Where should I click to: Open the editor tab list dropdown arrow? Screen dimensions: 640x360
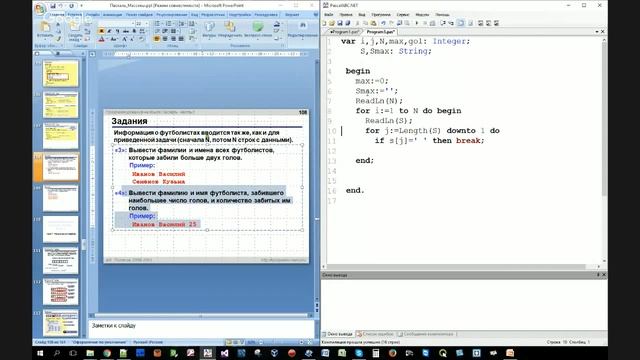[x=597, y=31]
